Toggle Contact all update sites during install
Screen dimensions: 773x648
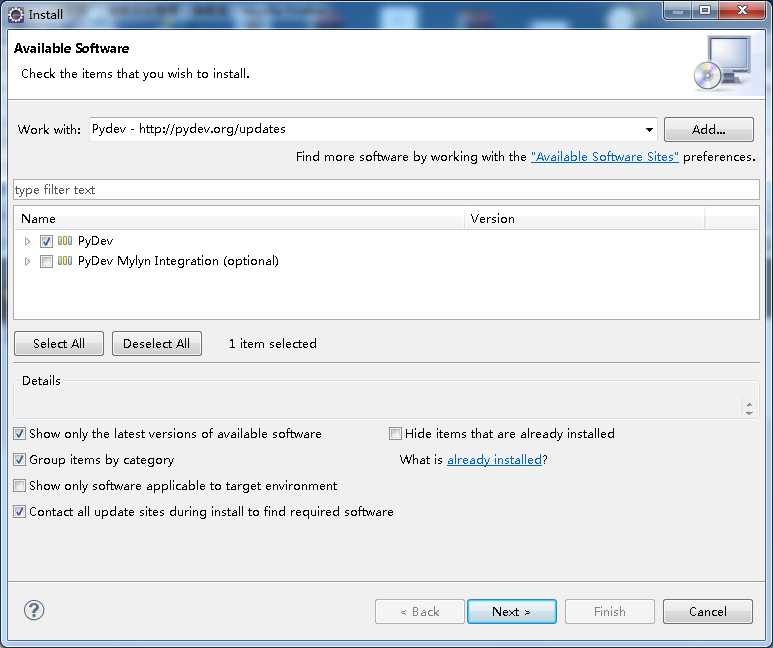pos(19,512)
